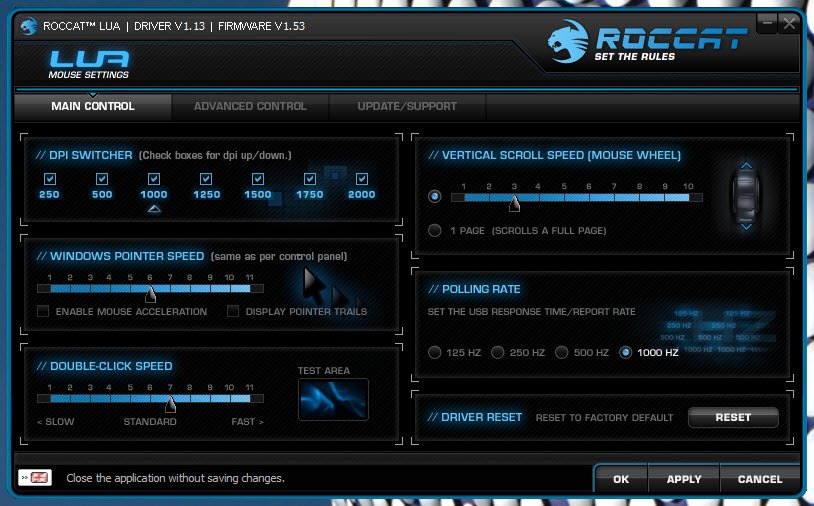Enable display pointer trails checkbox
The image size is (814, 506).
(x=233, y=311)
